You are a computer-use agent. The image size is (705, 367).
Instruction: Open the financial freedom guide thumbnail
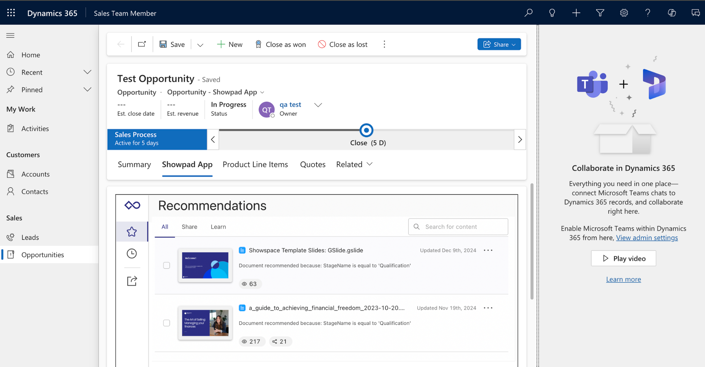205,323
